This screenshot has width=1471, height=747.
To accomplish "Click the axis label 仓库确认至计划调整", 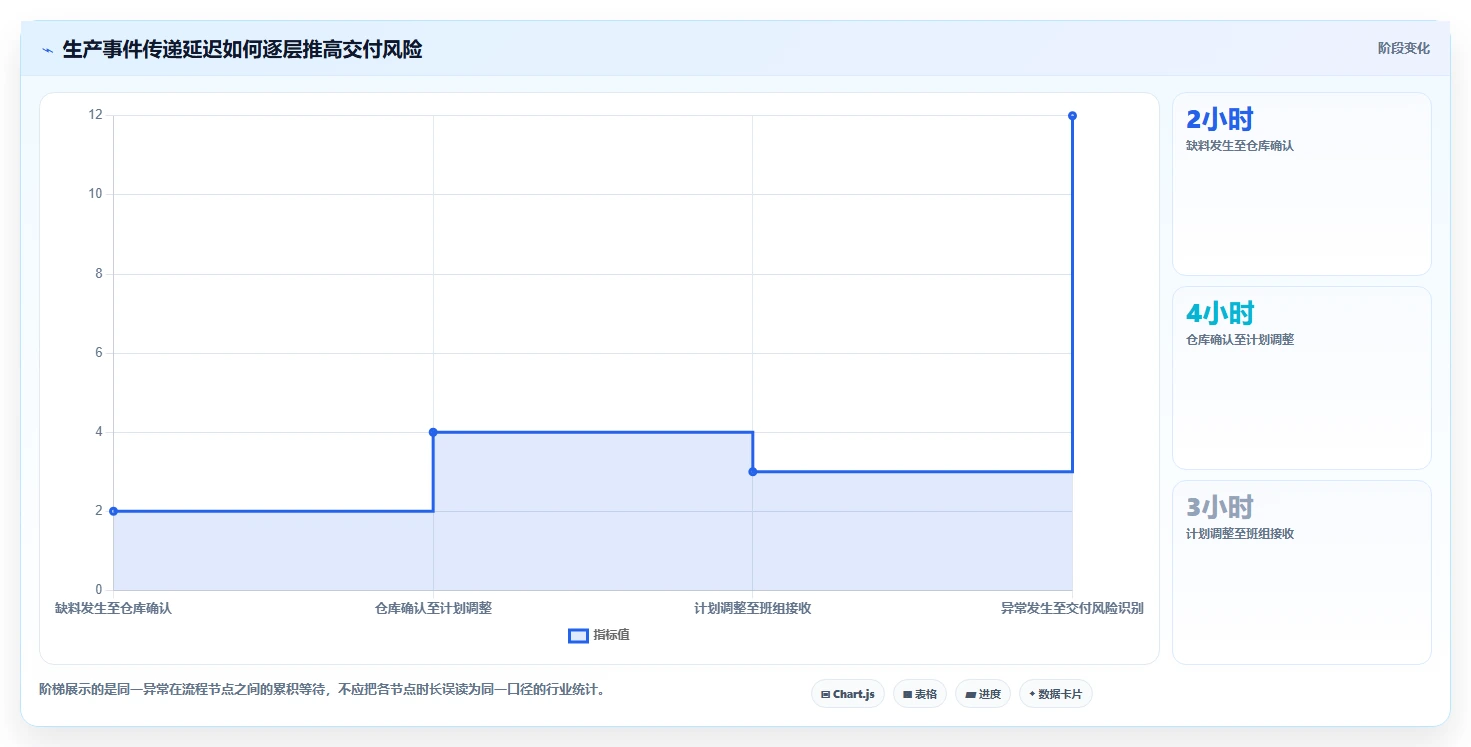I will [x=433, y=608].
